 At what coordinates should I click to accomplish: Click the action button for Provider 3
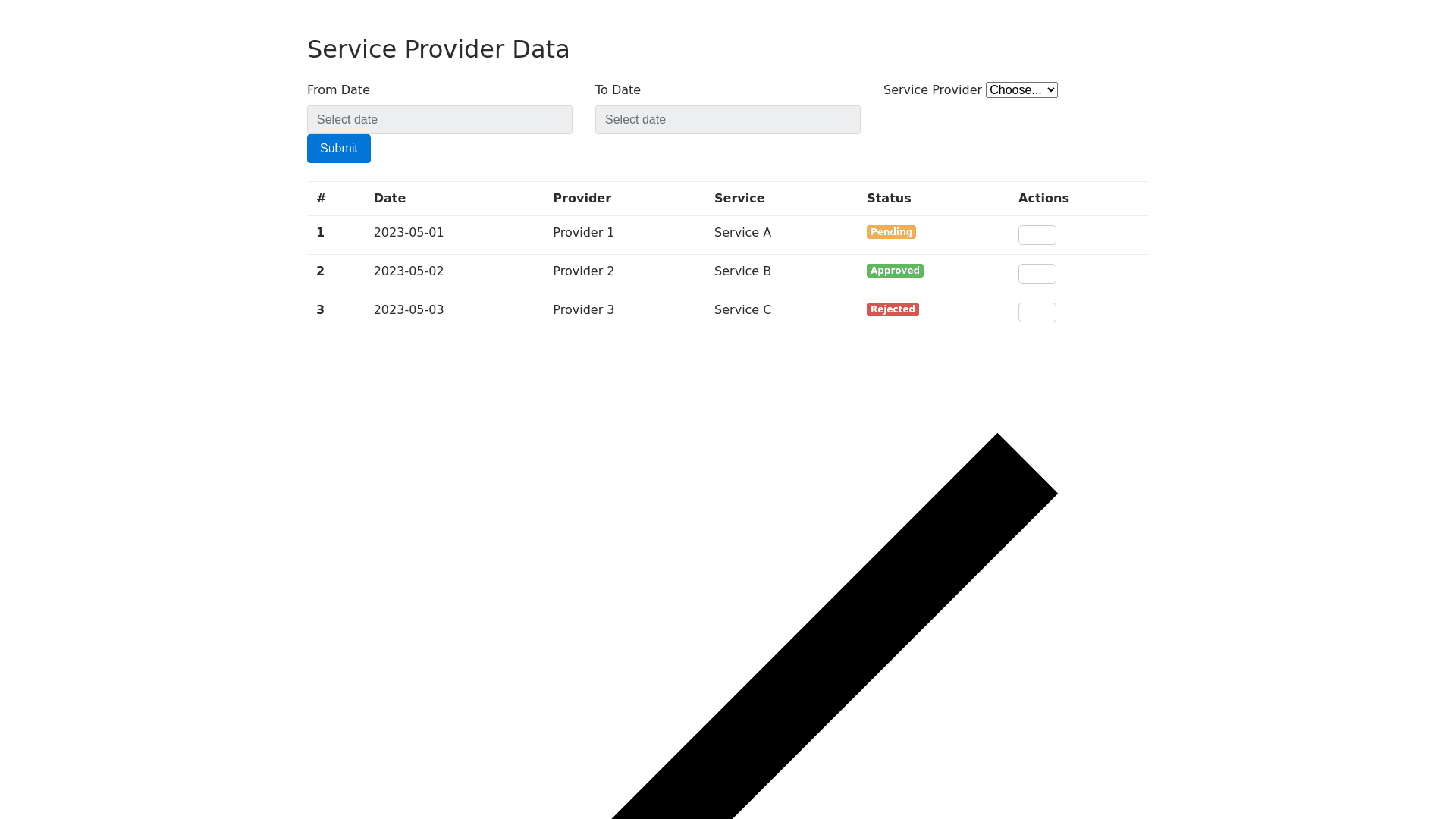(x=1037, y=312)
